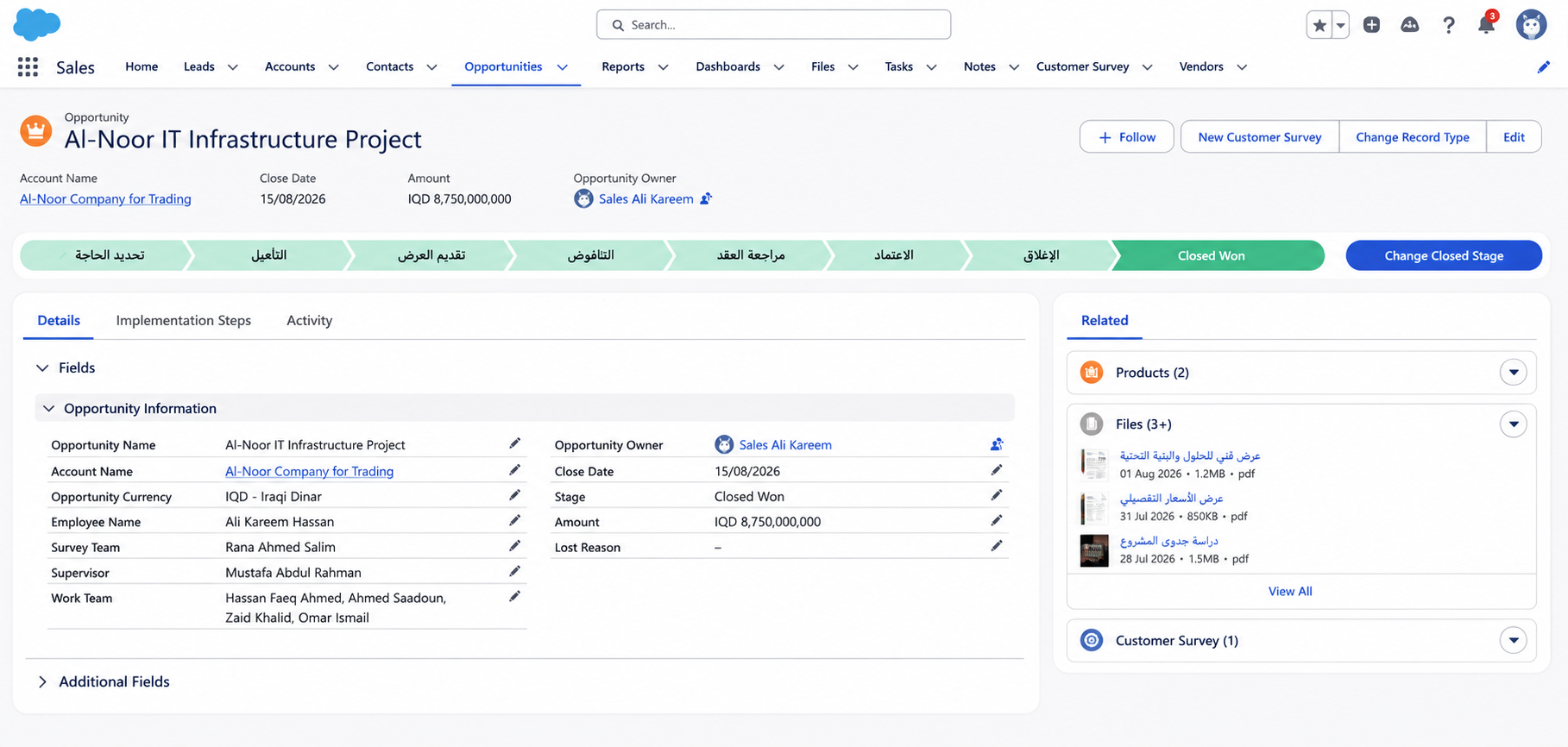Click the Salesforce cloud logo
The width and height of the screenshot is (1568, 747).
37,24
